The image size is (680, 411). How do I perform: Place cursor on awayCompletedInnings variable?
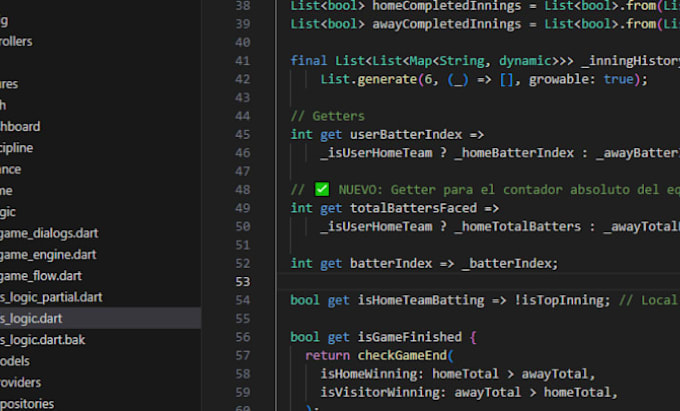pyautogui.click(x=447, y=24)
